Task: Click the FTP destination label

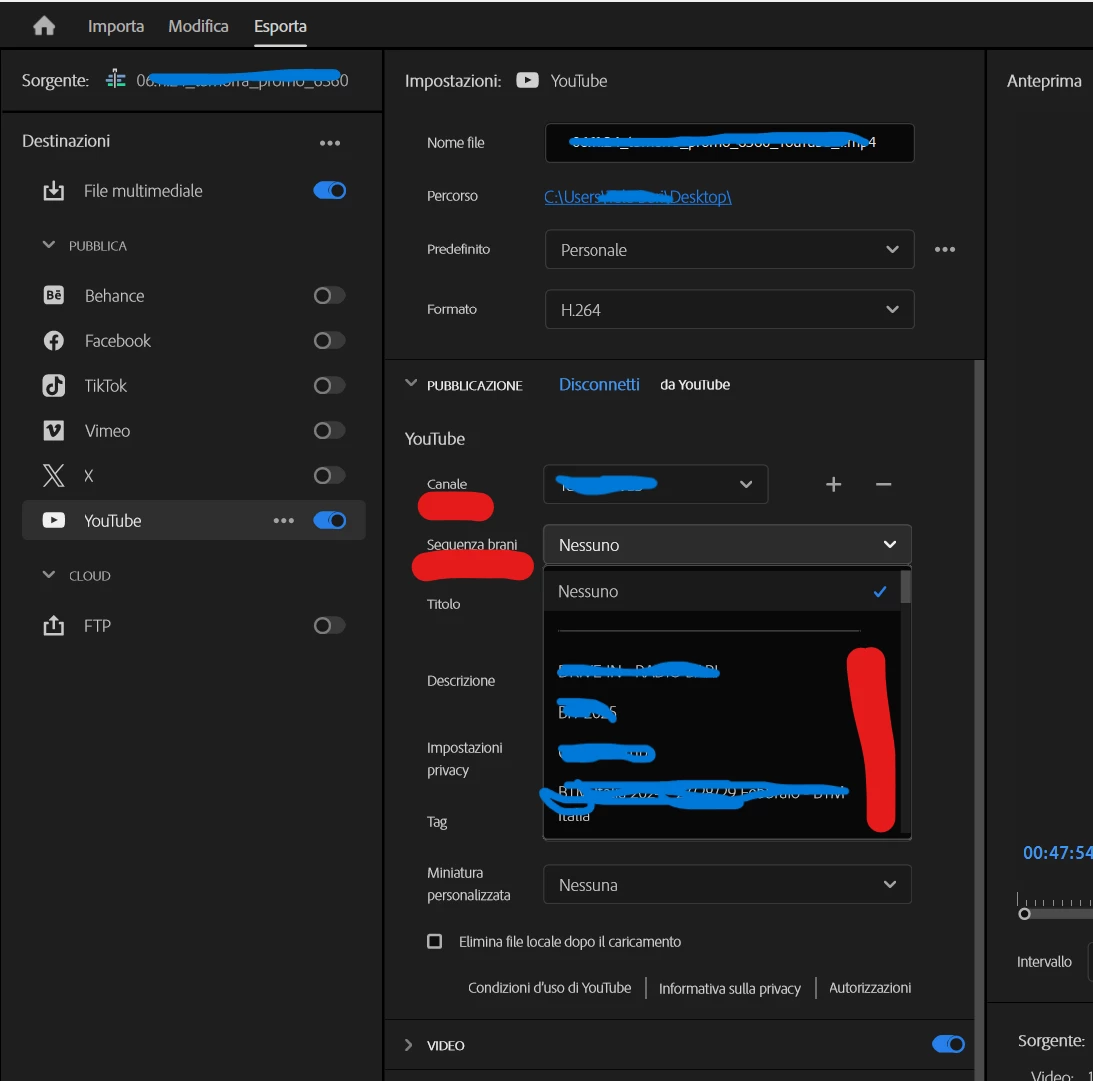Action: click(98, 626)
